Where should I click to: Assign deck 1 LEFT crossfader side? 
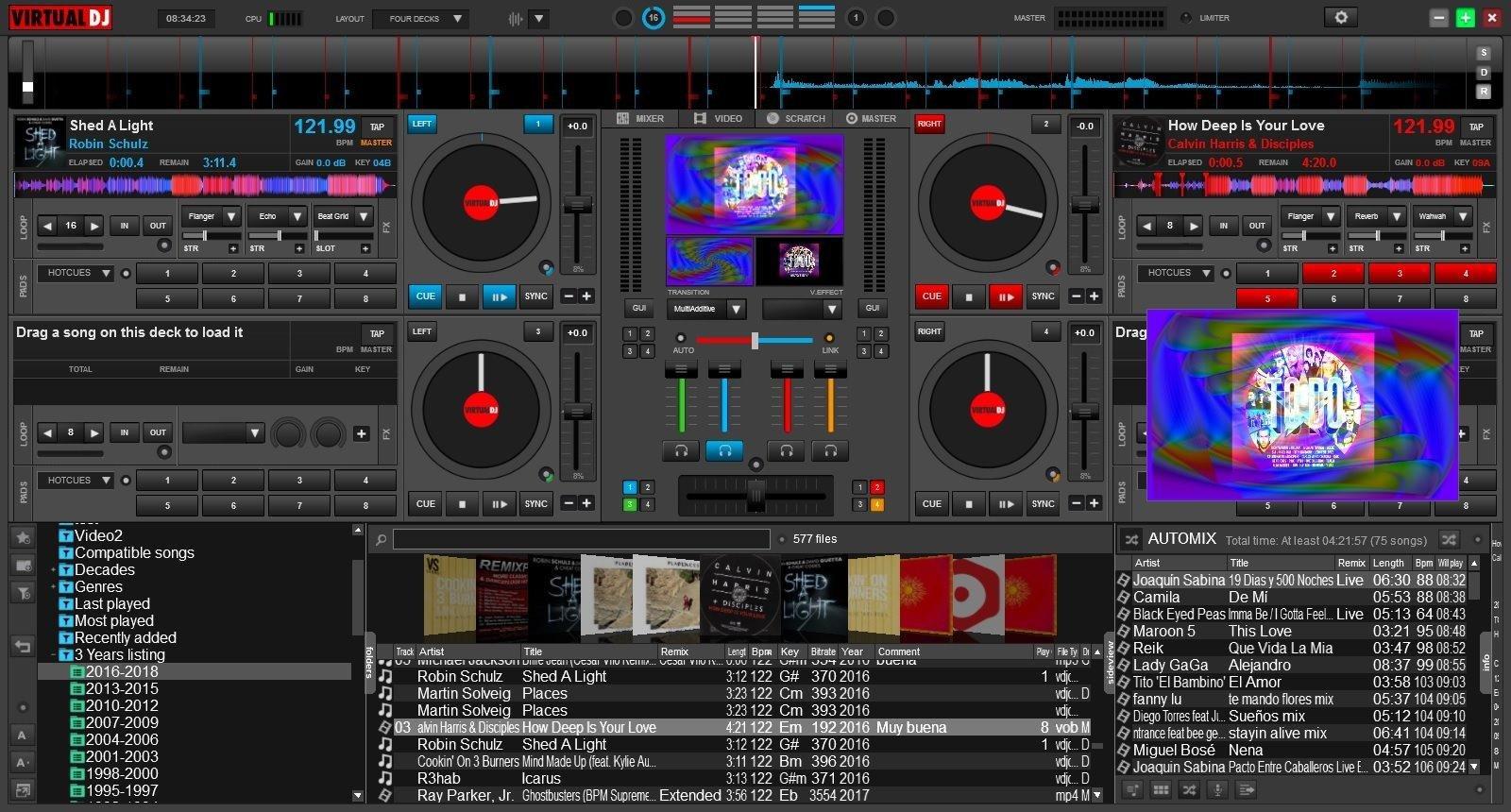click(x=422, y=124)
